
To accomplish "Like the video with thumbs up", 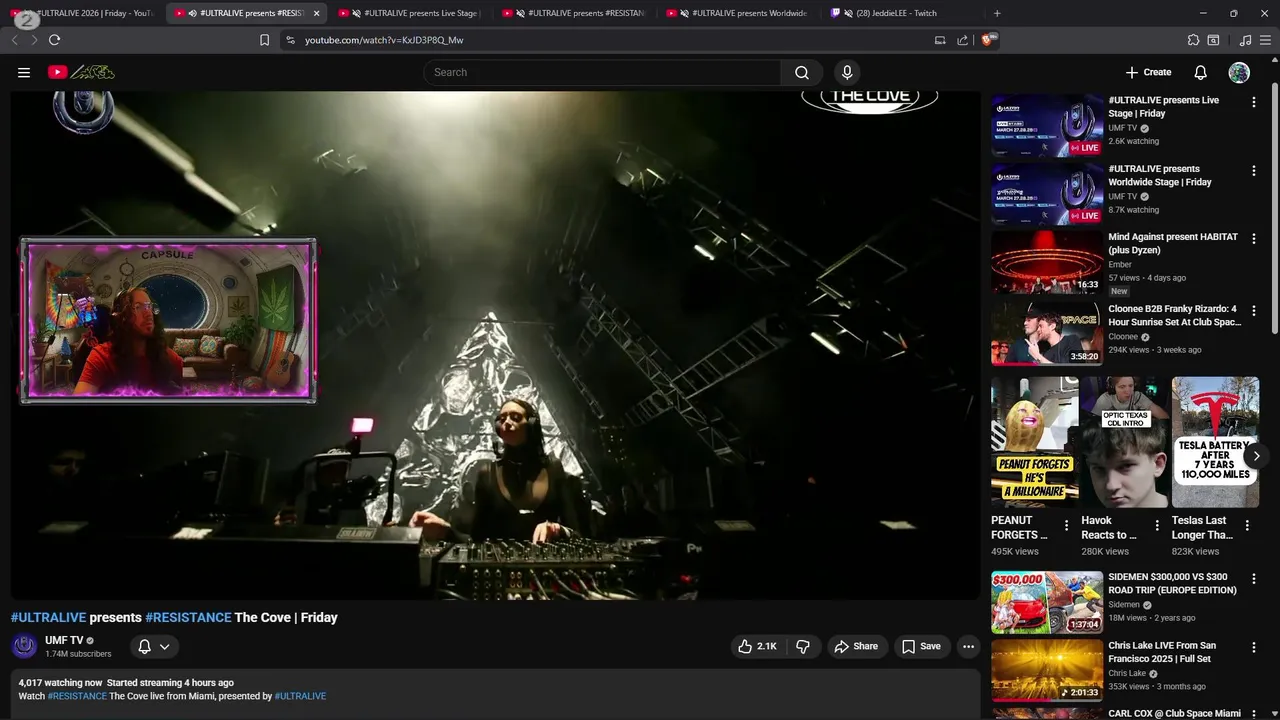I will pyautogui.click(x=757, y=646).
